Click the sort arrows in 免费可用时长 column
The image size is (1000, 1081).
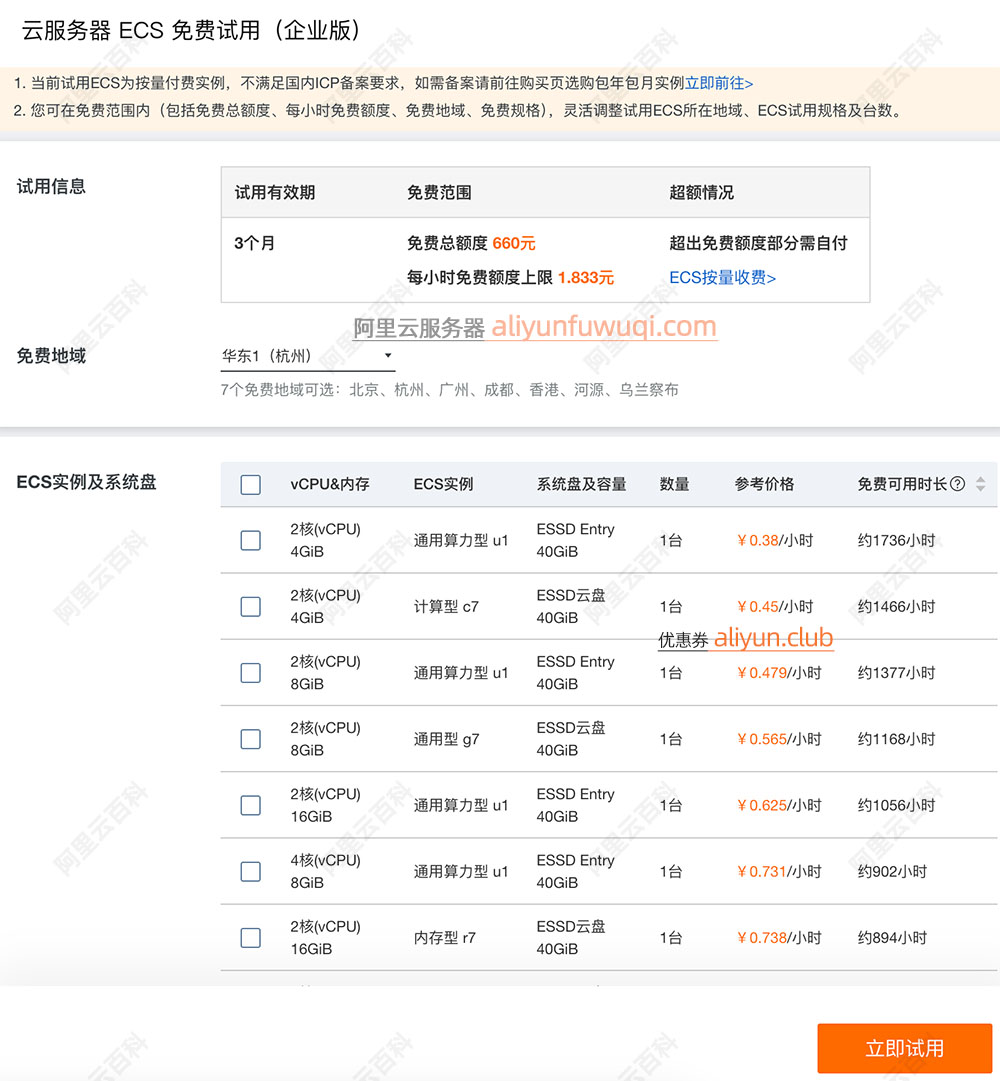(980, 484)
